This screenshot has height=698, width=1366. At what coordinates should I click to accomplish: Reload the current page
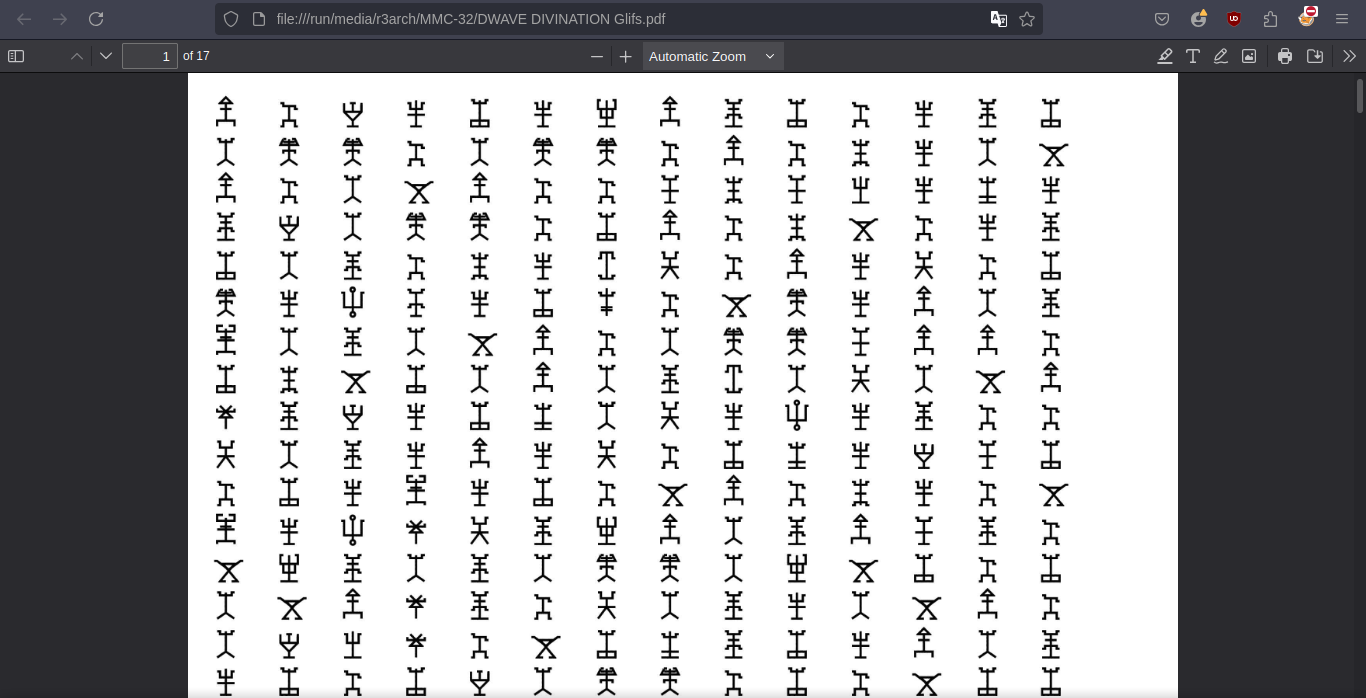pyautogui.click(x=96, y=19)
